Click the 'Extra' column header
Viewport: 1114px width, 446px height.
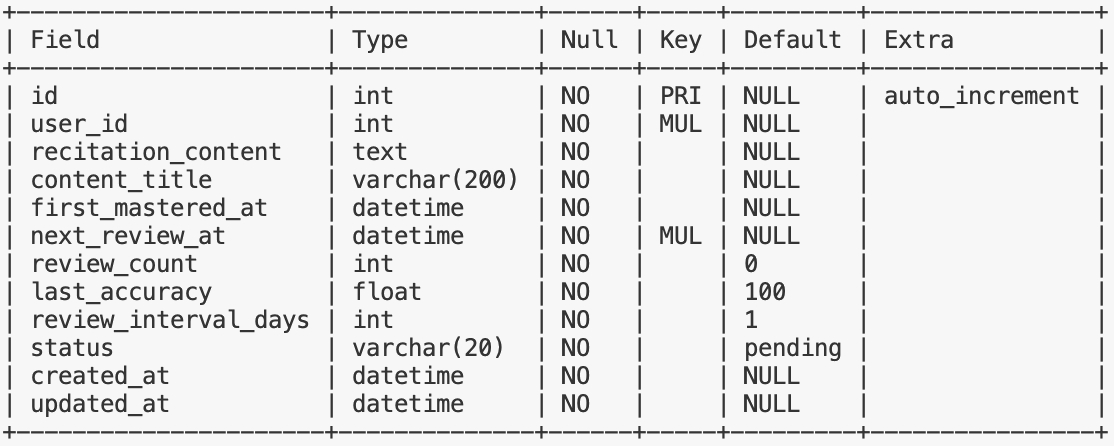coord(919,40)
